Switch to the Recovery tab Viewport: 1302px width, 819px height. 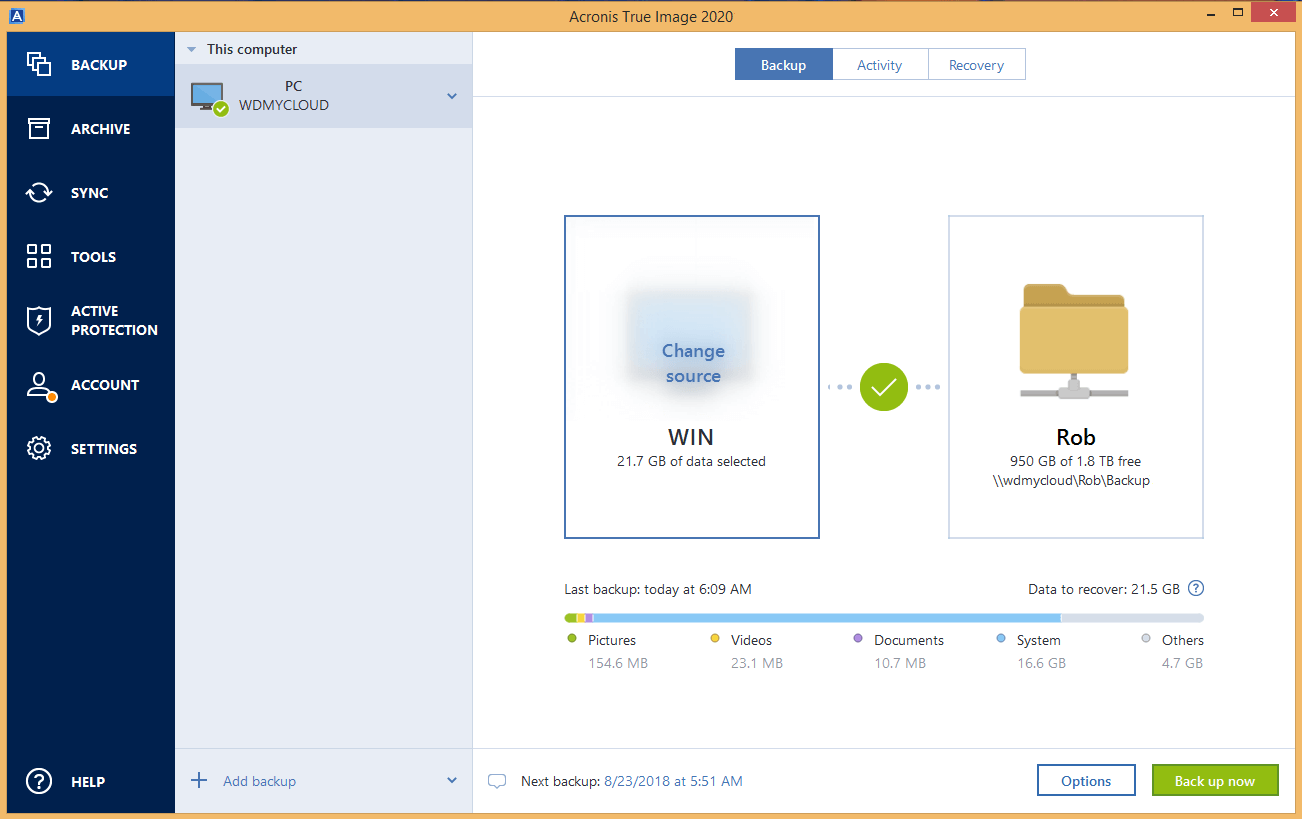coord(977,65)
